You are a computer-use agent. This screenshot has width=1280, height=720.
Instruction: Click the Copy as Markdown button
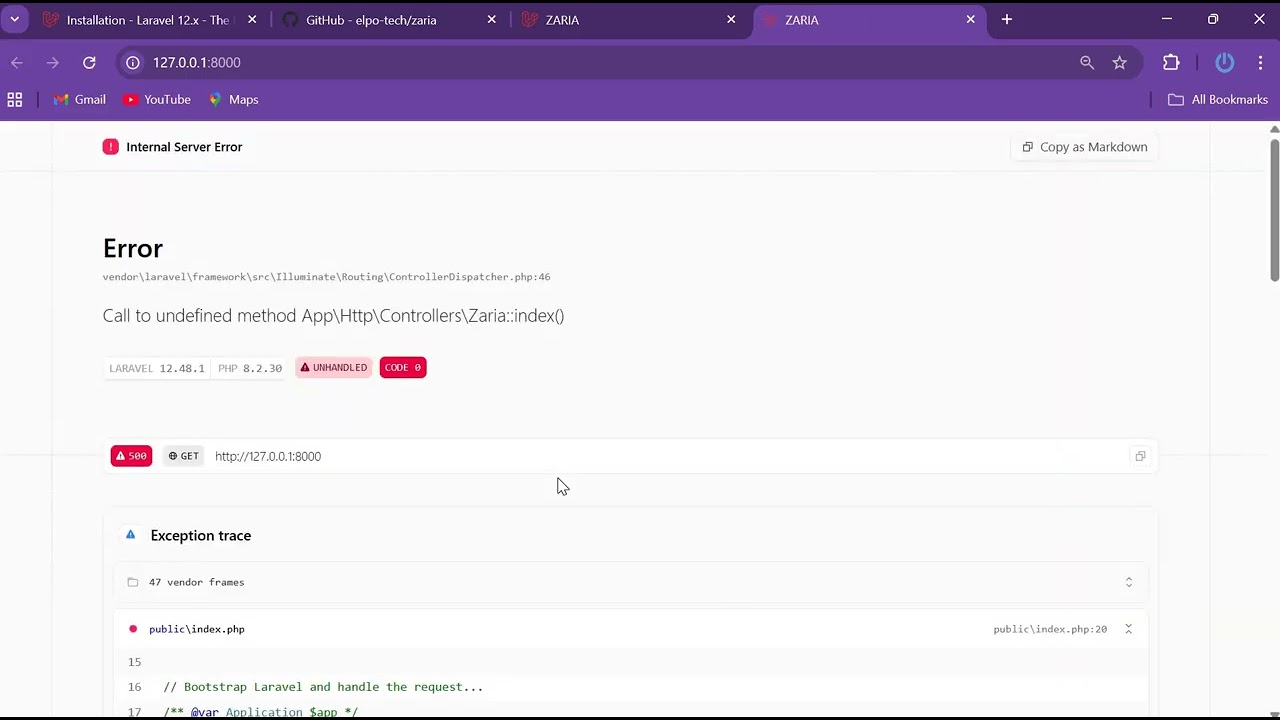[1085, 147]
